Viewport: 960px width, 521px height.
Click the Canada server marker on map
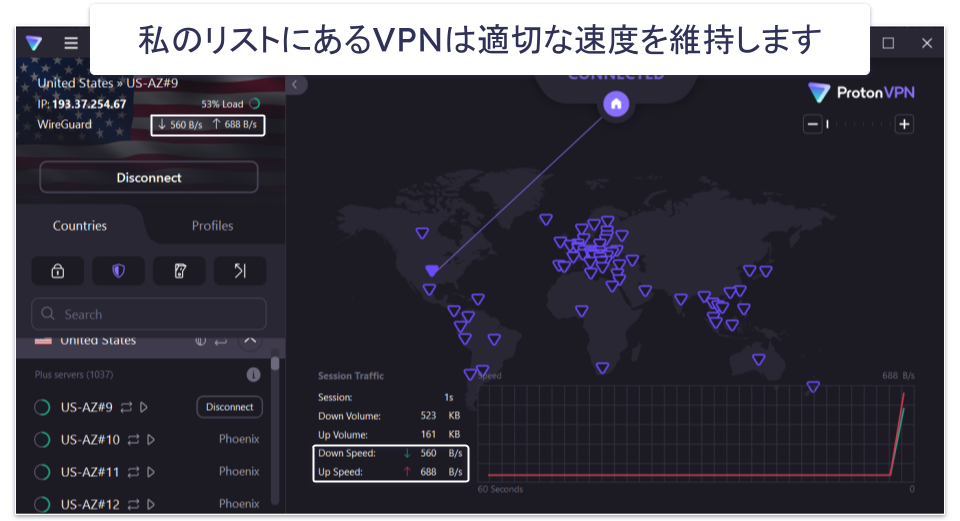click(422, 233)
